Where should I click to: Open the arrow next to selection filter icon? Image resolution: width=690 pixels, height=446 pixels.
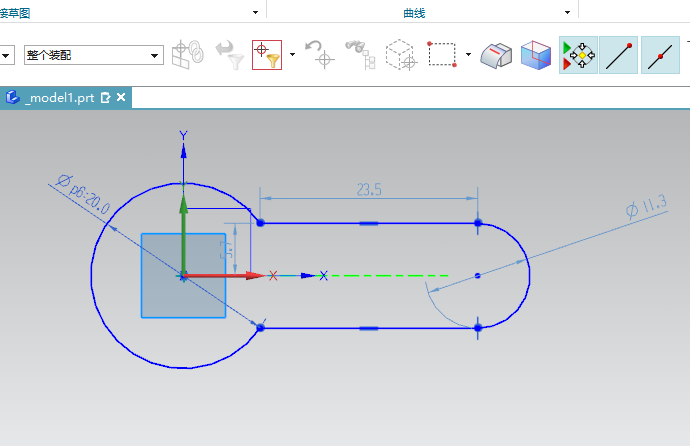click(292, 55)
